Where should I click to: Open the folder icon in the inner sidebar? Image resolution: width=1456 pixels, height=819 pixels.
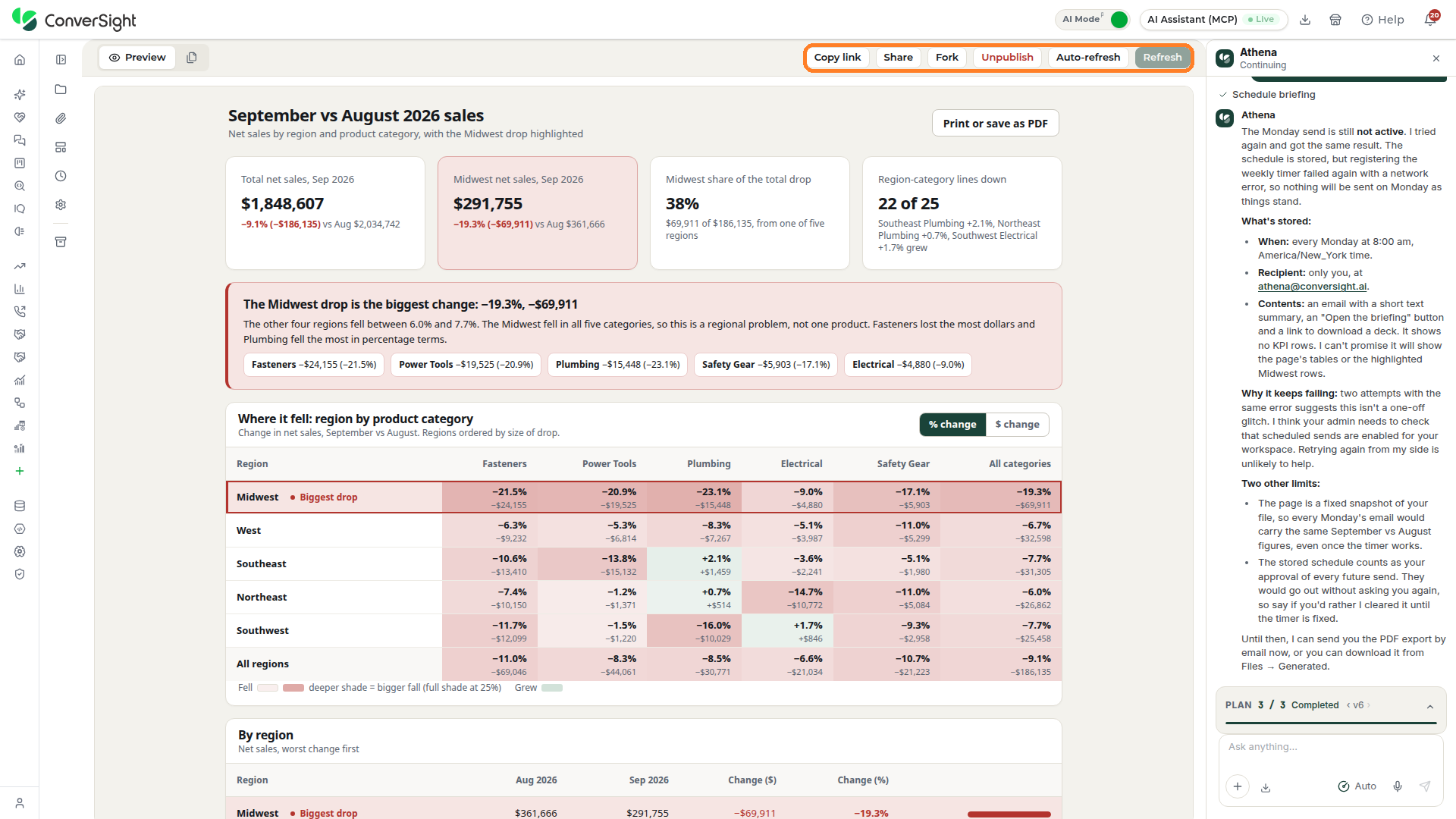(x=61, y=89)
